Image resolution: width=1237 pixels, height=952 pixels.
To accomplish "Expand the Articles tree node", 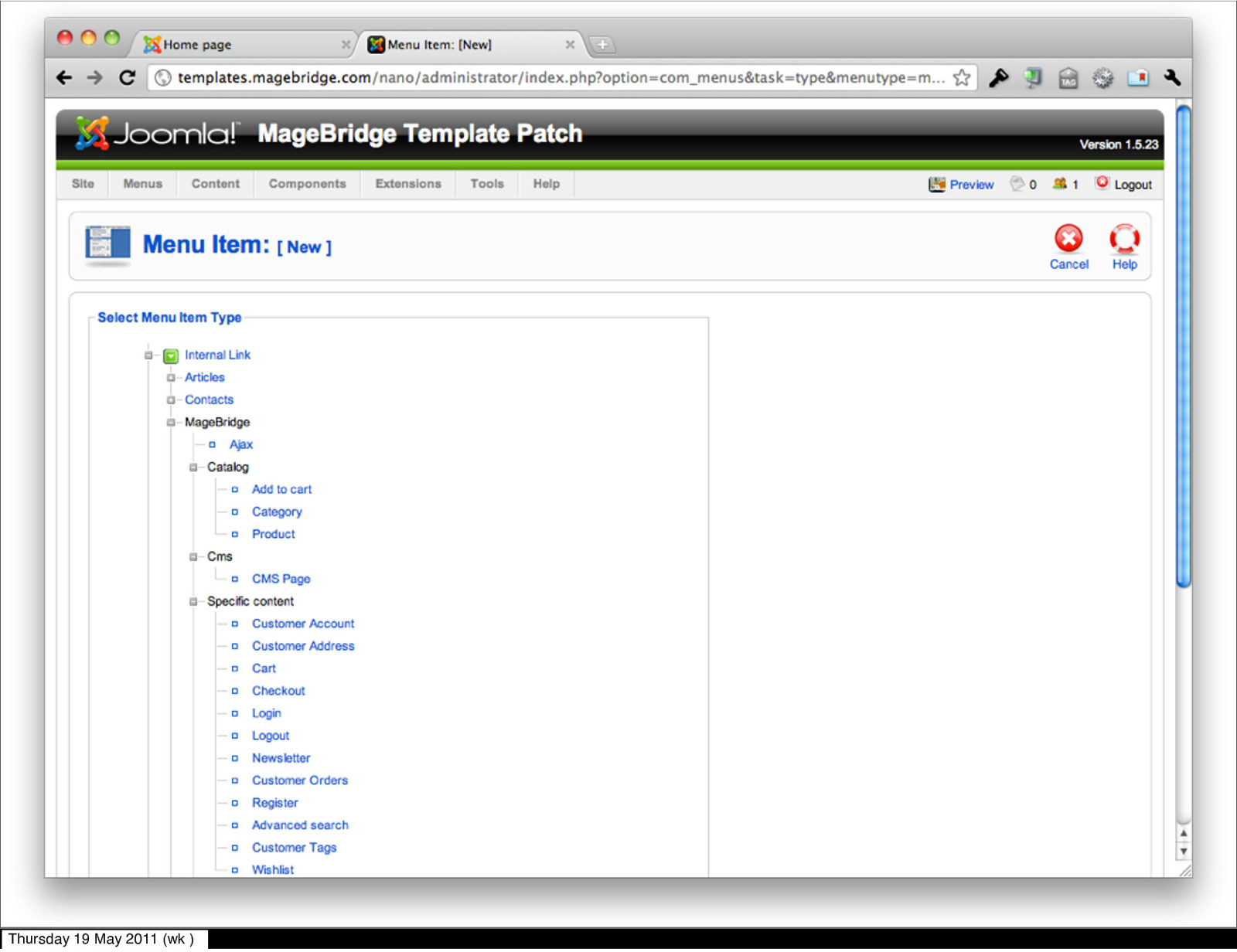I will coord(171,378).
